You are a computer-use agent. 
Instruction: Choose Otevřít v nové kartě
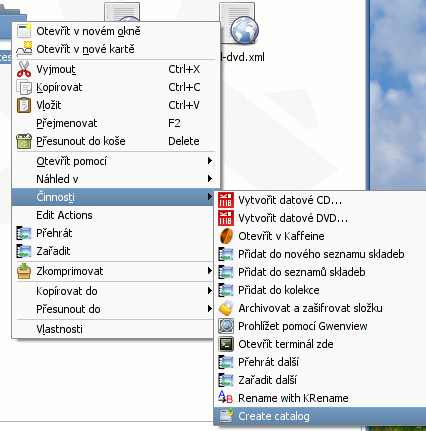tap(116, 49)
